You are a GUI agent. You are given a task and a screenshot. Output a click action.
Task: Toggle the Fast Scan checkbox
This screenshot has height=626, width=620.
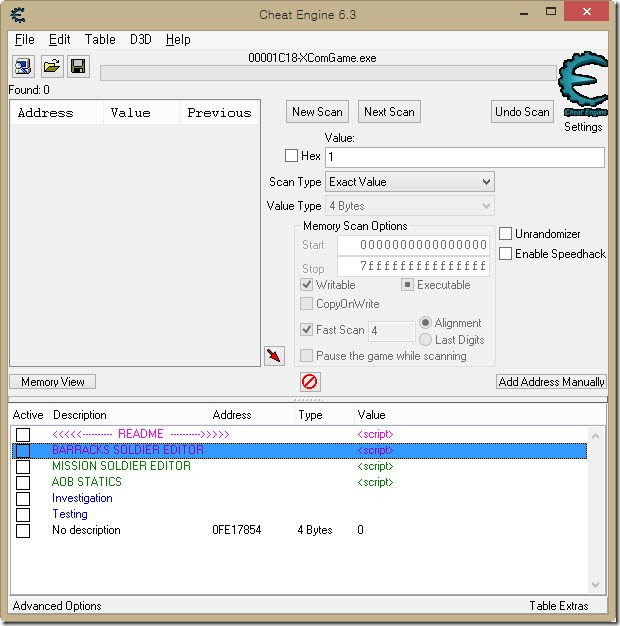click(306, 330)
